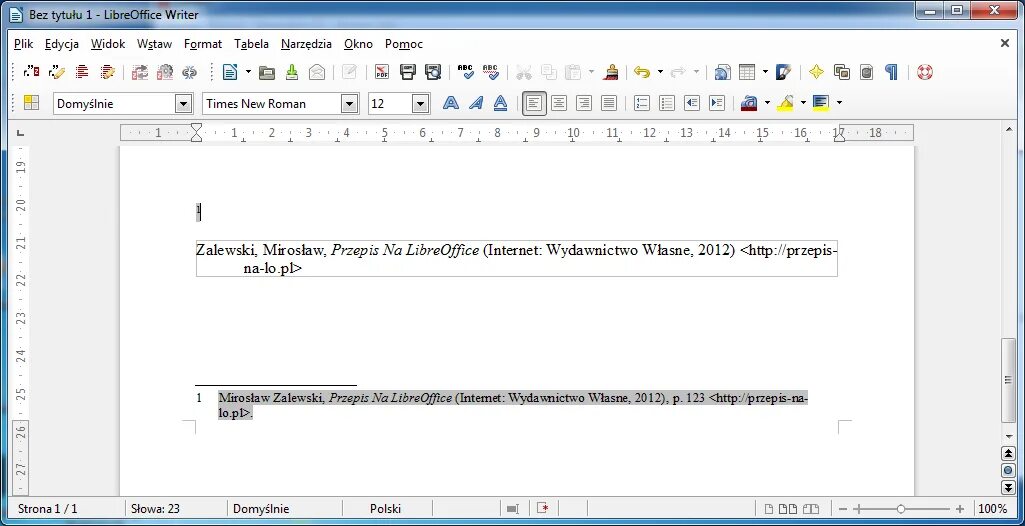Toggle automatic spell checking
1025x526 pixels.
pyautogui.click(x=490, y=72)
